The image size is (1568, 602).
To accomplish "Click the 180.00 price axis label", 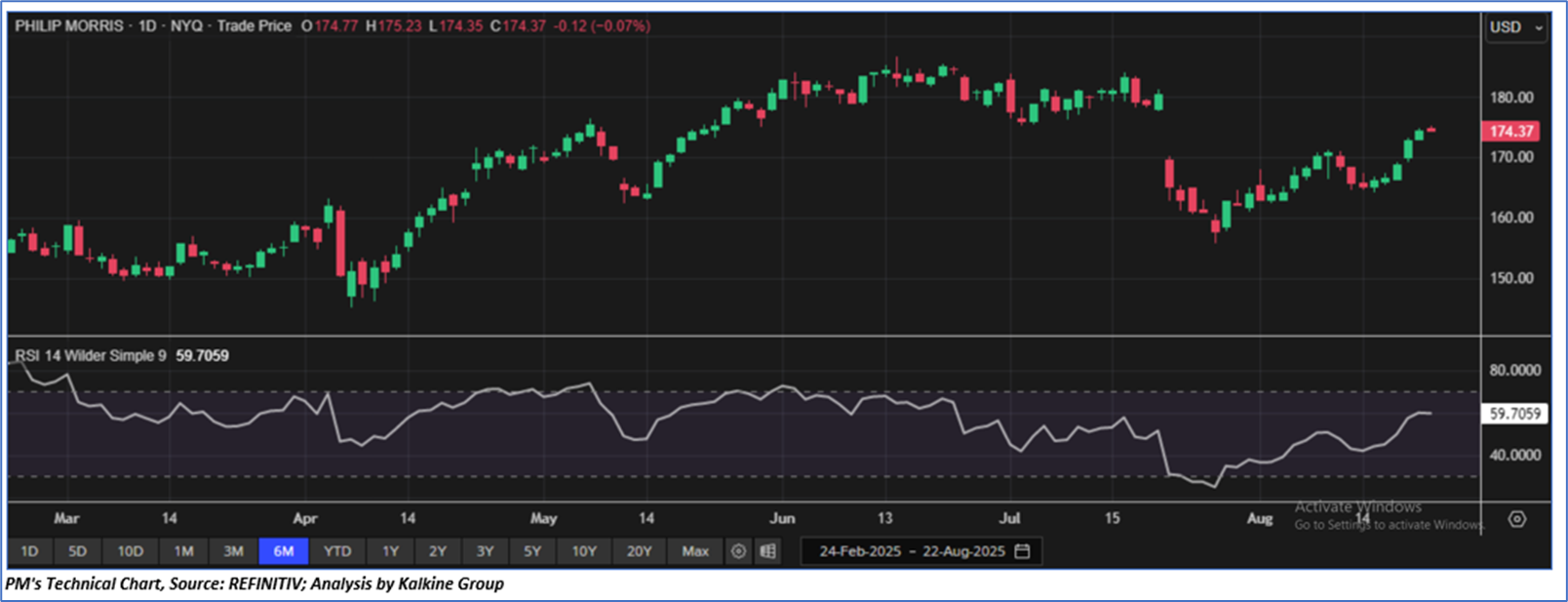I will coord(1511,98).
